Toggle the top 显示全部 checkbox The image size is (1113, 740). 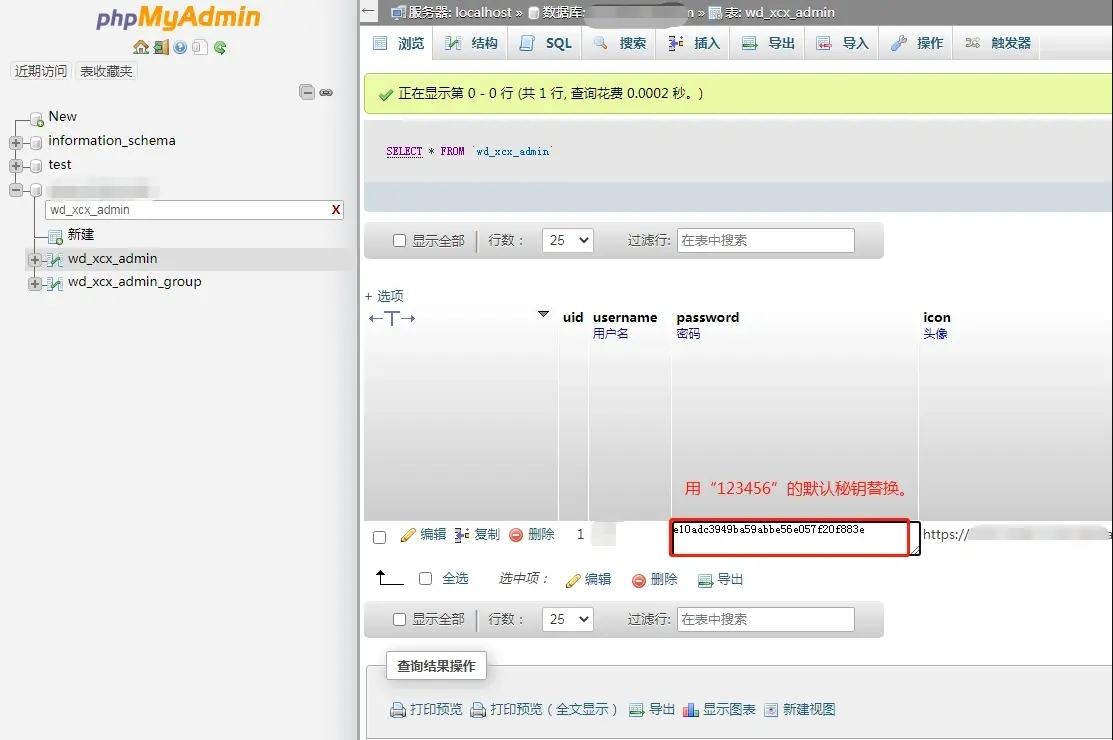click(400, 241)
